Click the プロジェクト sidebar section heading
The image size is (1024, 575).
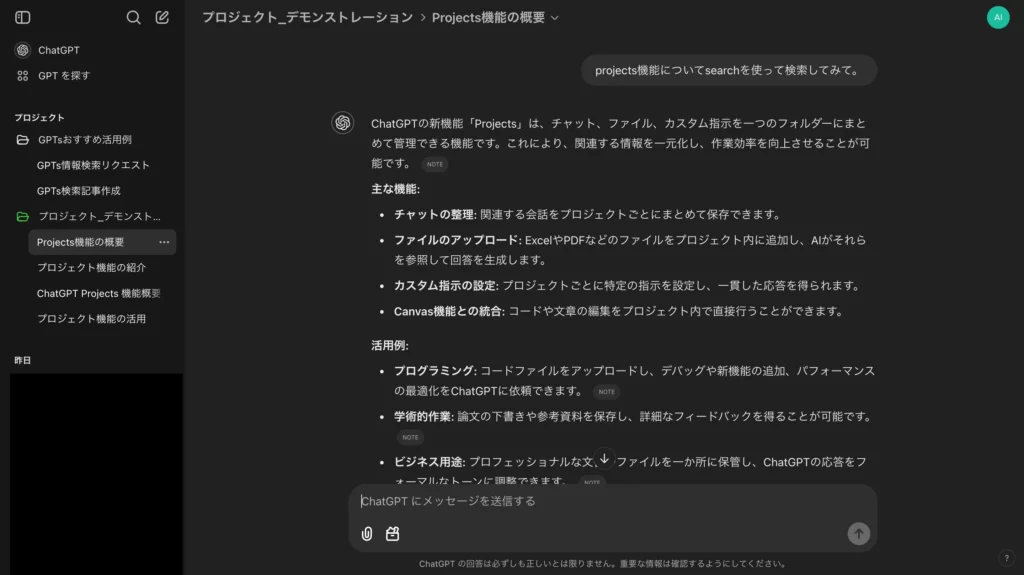point(39,118)
